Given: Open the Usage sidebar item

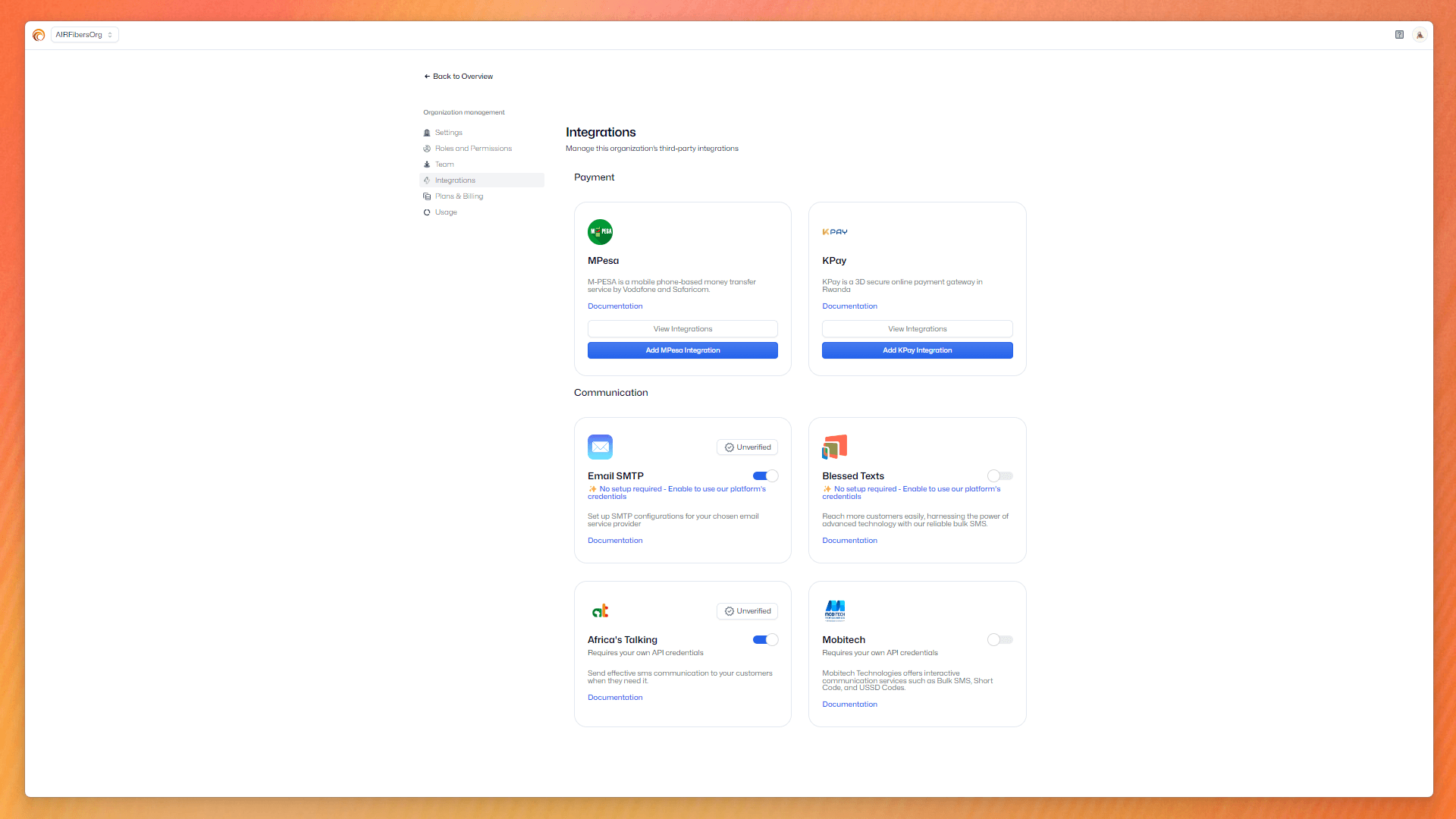Looking at the screenshot, I should (x=445, y=212).
